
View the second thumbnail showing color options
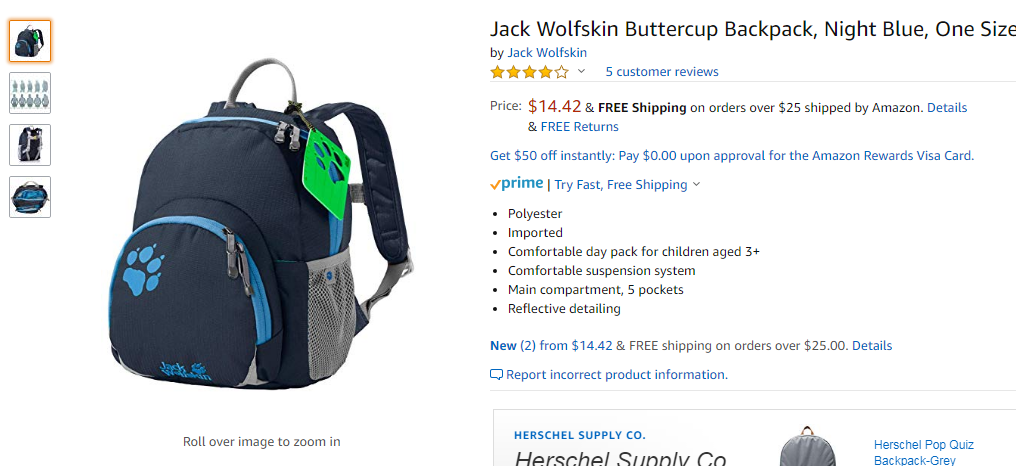pyautogui.click(x=30, y=93)
